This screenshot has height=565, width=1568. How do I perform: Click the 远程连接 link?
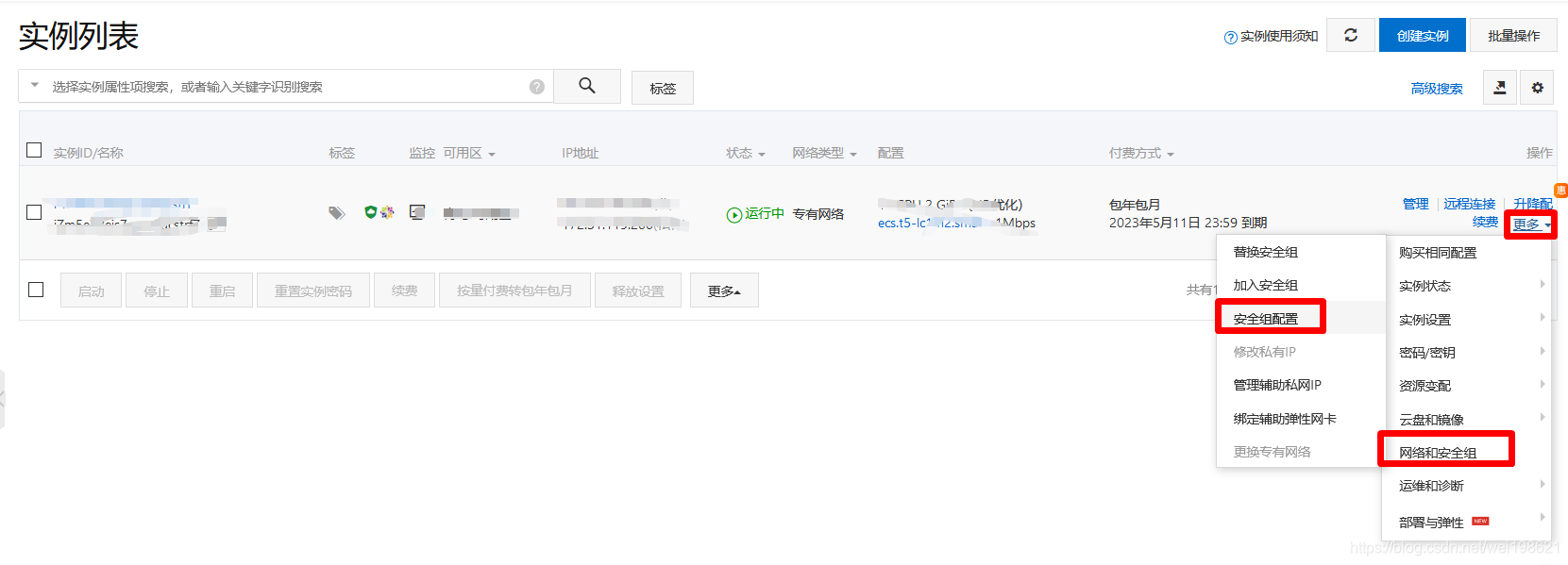pos(1469,204)
